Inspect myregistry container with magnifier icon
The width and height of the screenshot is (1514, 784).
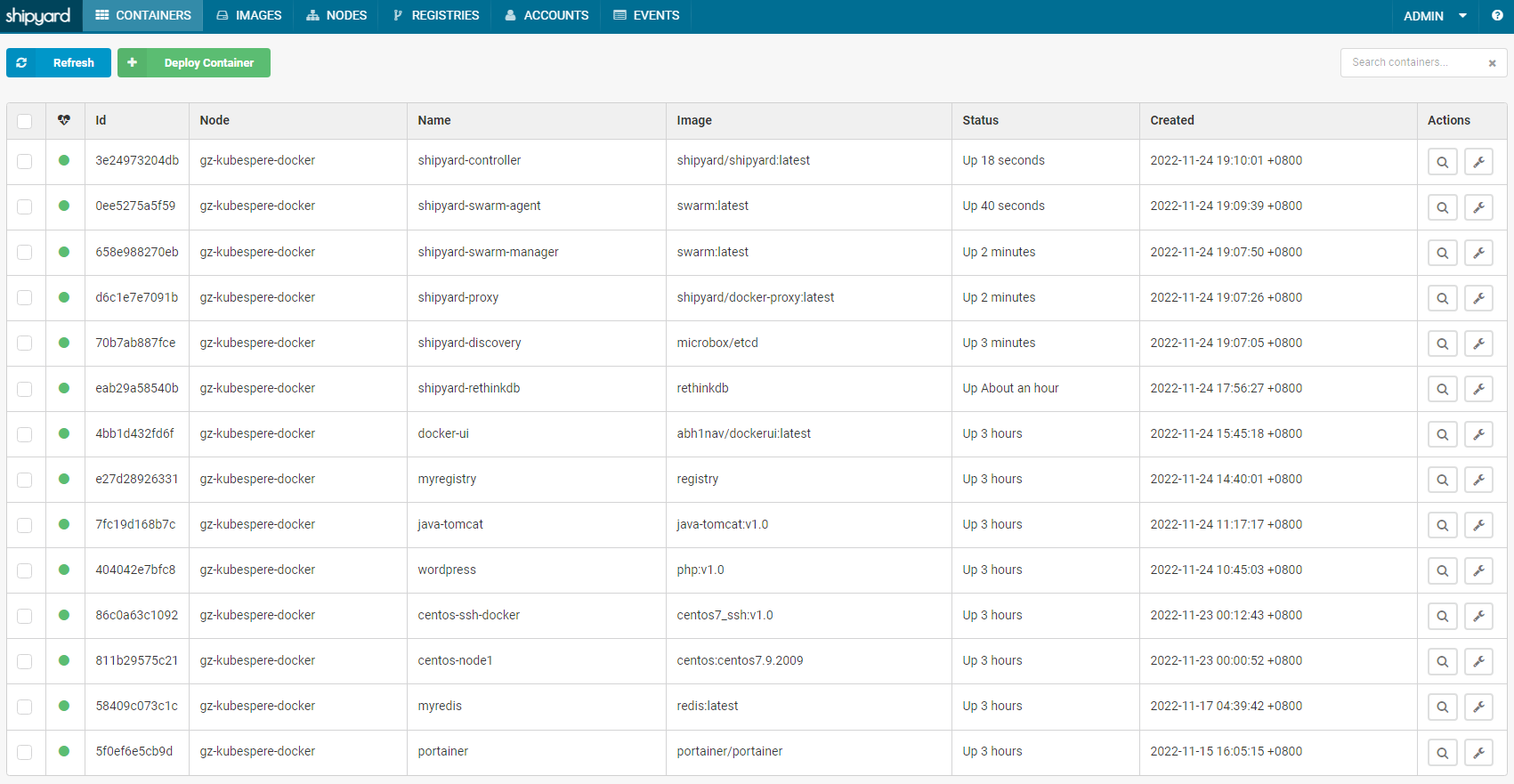1442,480
